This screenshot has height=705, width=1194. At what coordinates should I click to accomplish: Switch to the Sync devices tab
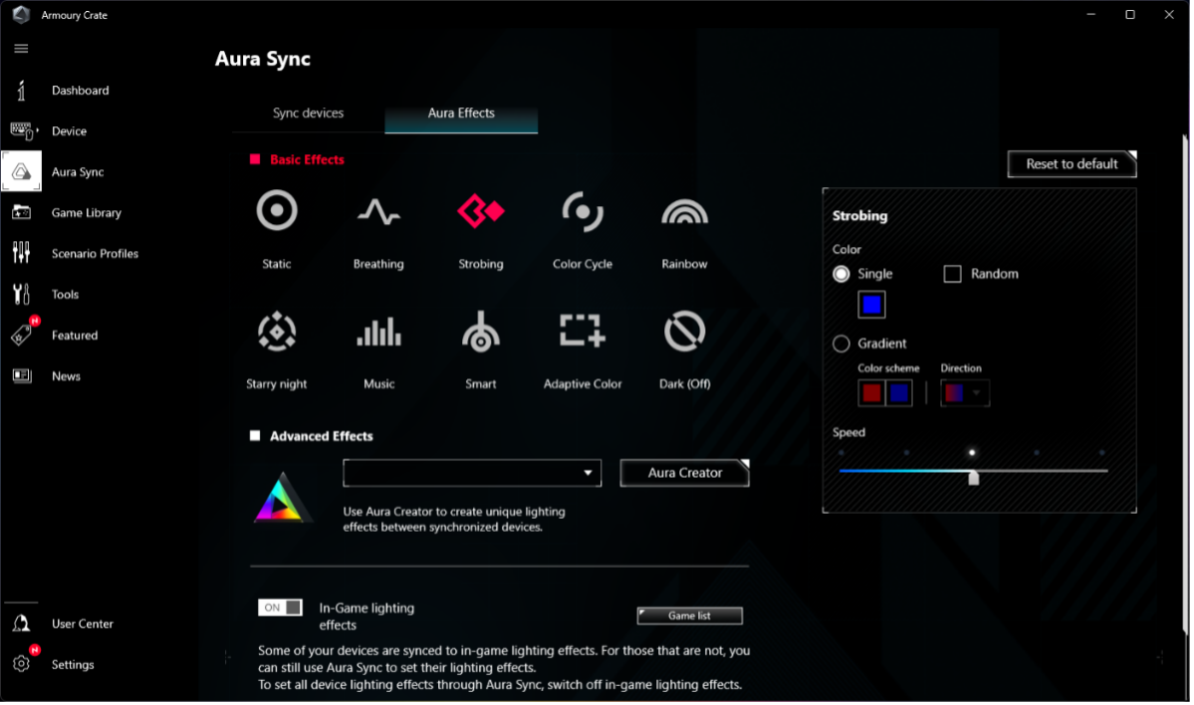pos(308,114)
